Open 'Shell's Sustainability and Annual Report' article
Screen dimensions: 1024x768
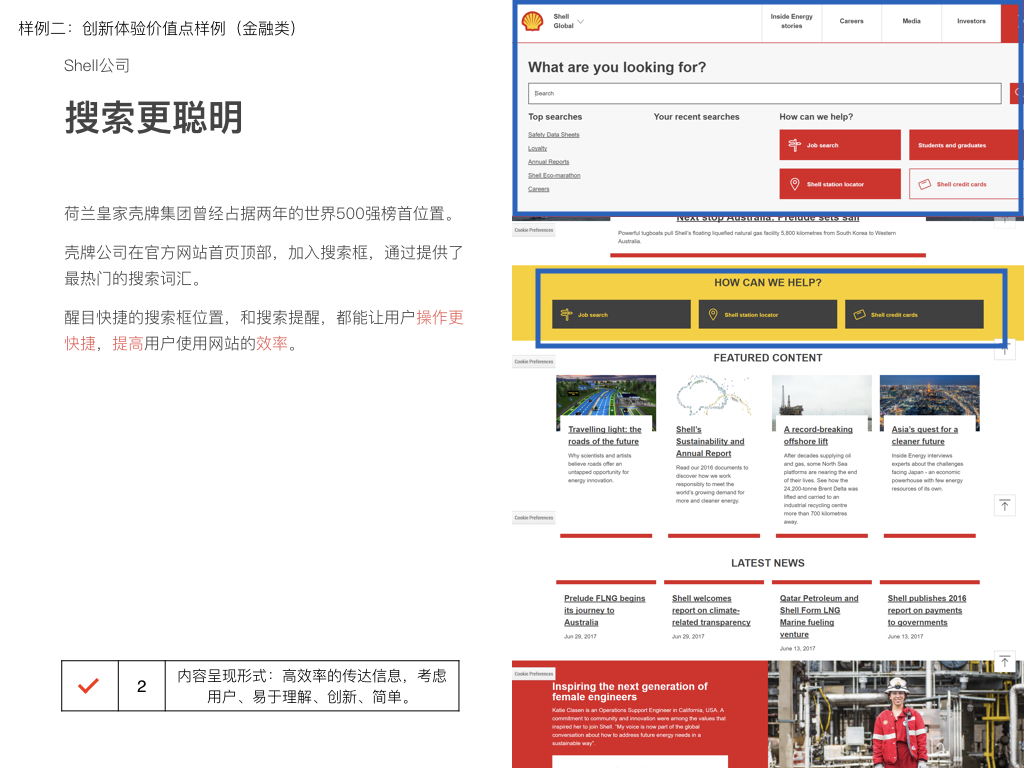710,441
